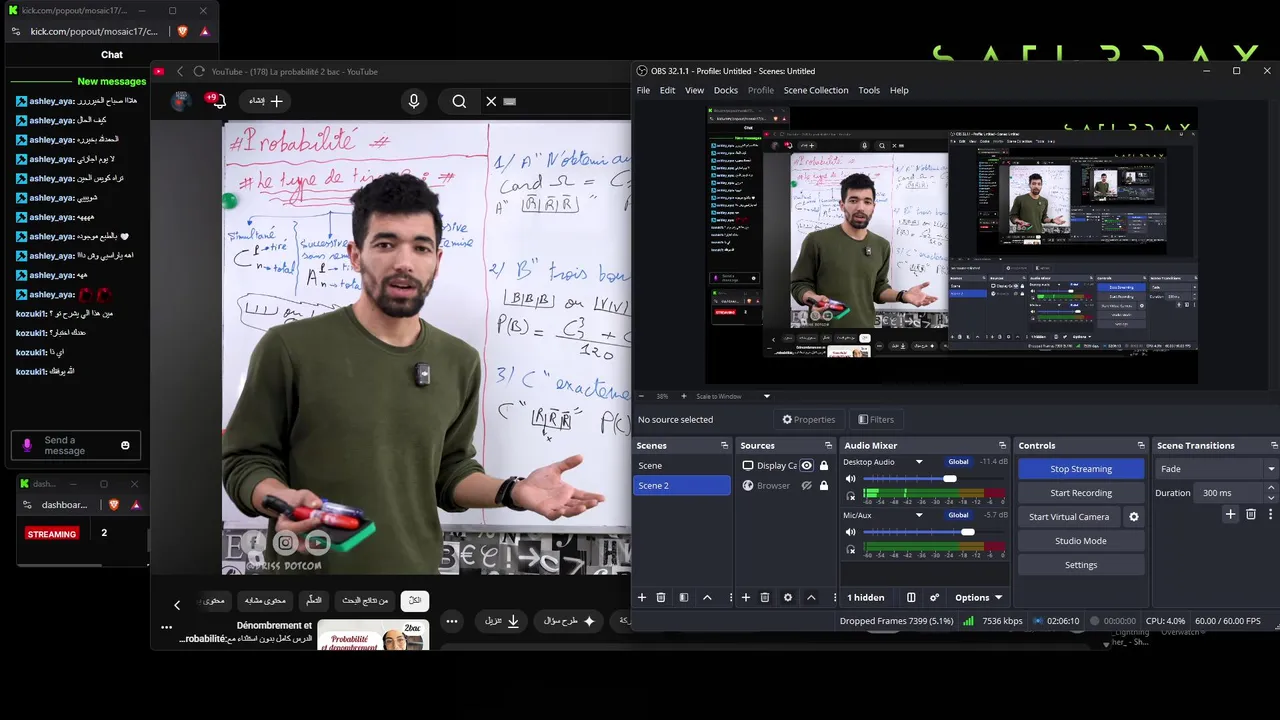Select Scene in Scenes list
The image size is (1280, 720).
tap(682, 466)
